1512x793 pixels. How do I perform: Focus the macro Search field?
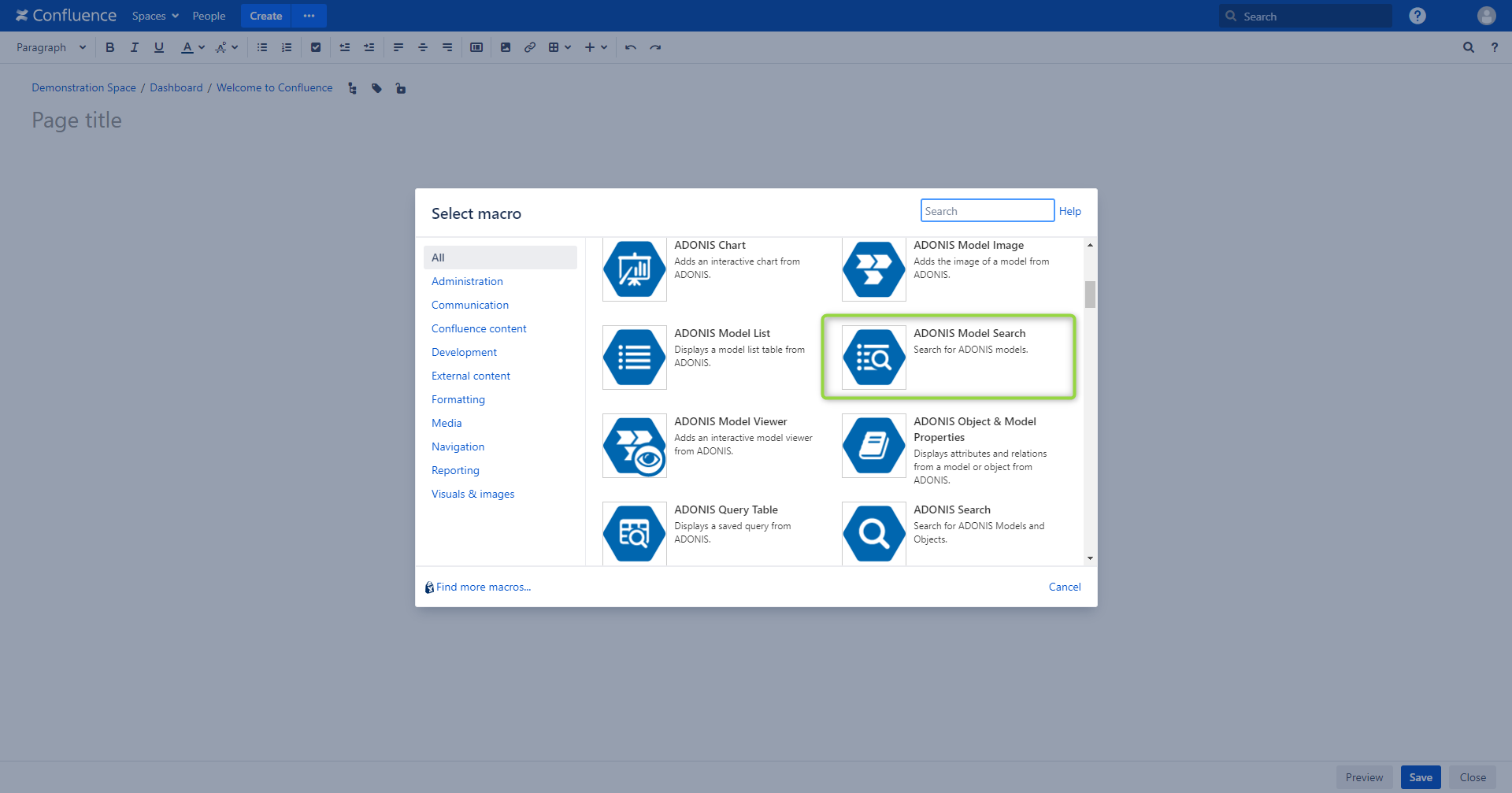[x=988, y=210]
